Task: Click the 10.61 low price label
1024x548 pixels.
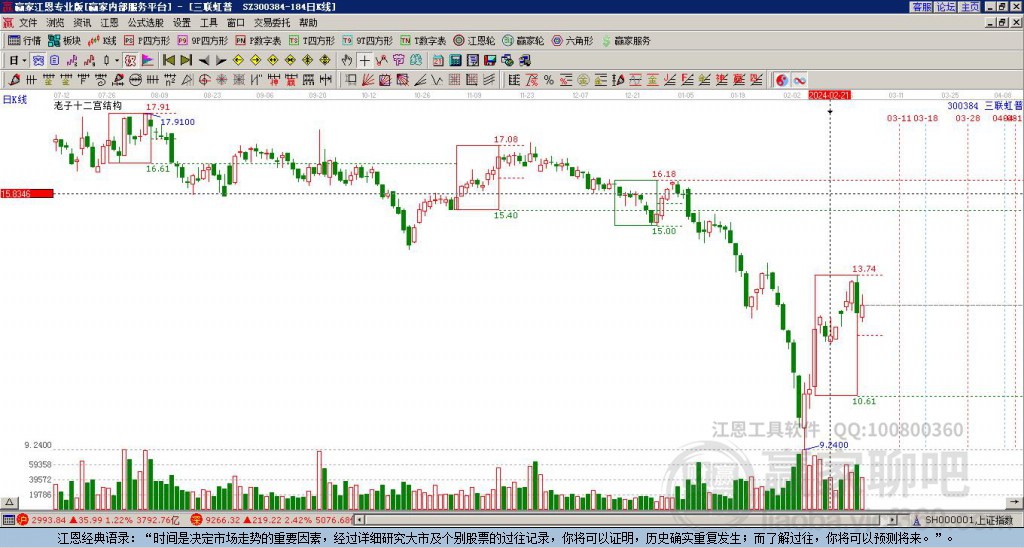Action: [864, 401]
